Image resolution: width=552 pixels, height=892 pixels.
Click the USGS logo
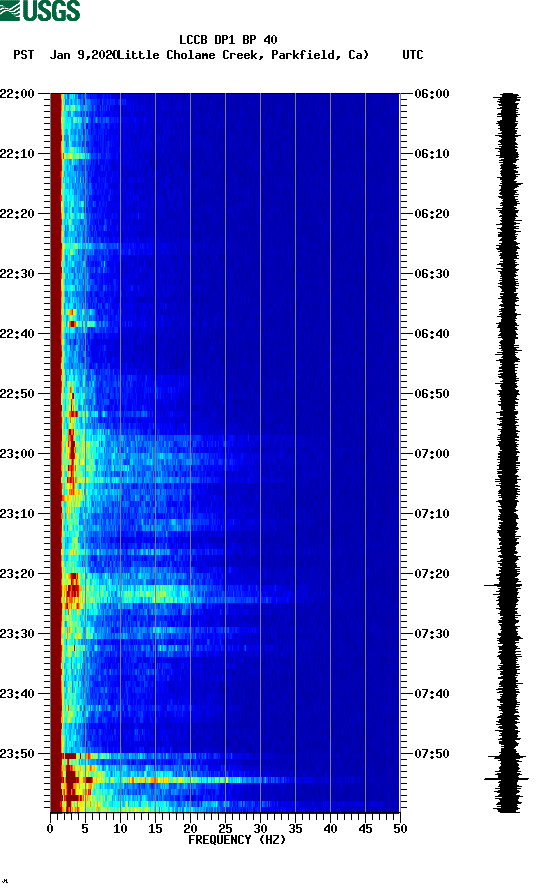[x=40, y=10]
